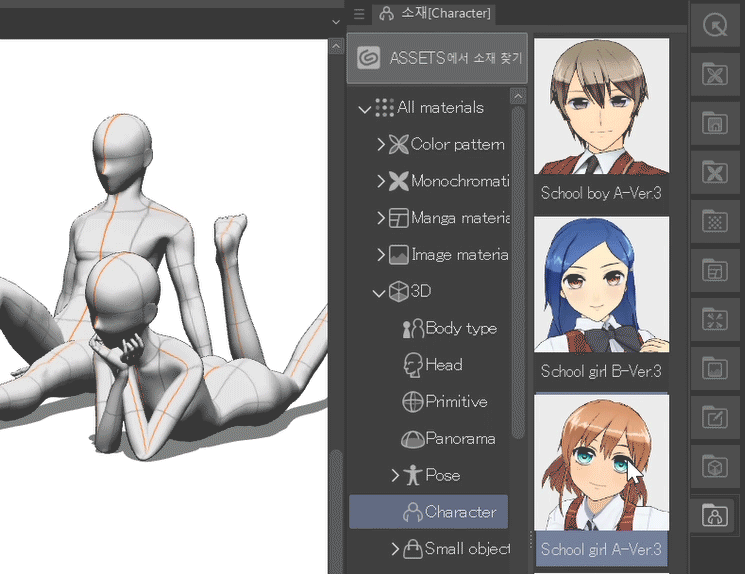Screen dimensions: 745x574
Task: Click the quick access arrow icon in sidebar
Action: (715, 25)
